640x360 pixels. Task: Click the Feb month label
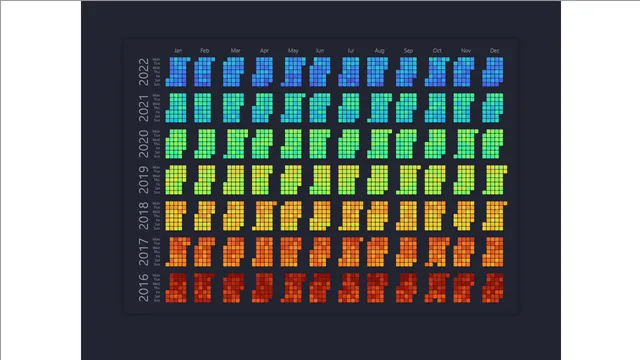204,51
